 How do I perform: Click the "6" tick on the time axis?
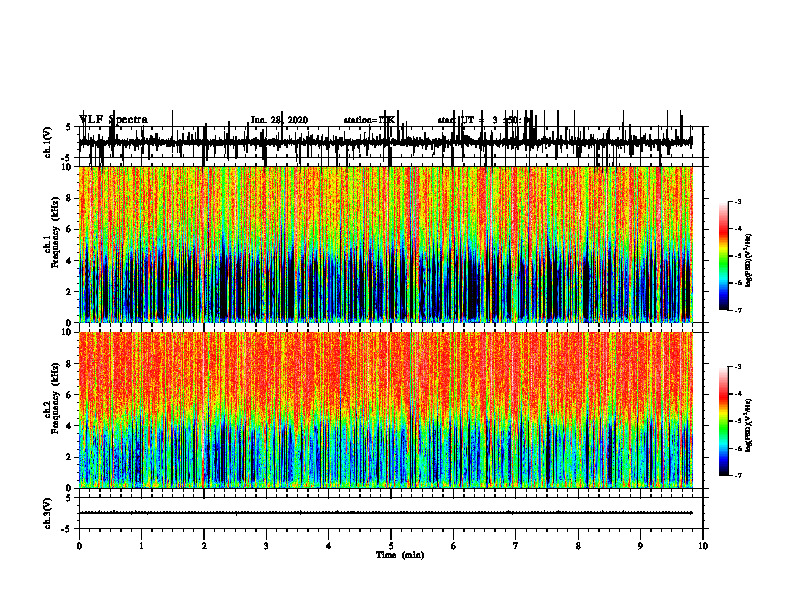[454, 546]
